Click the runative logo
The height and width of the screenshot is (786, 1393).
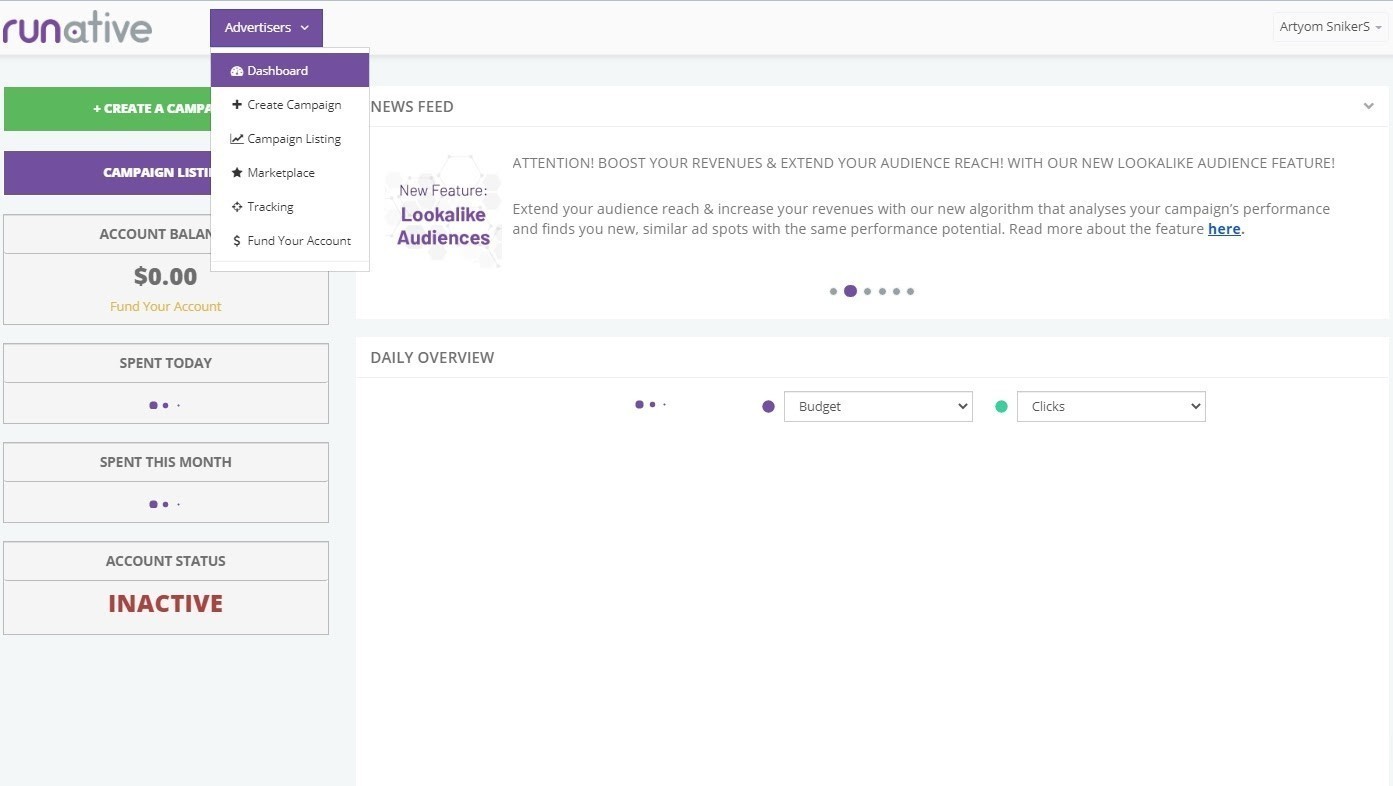[77, 28]
